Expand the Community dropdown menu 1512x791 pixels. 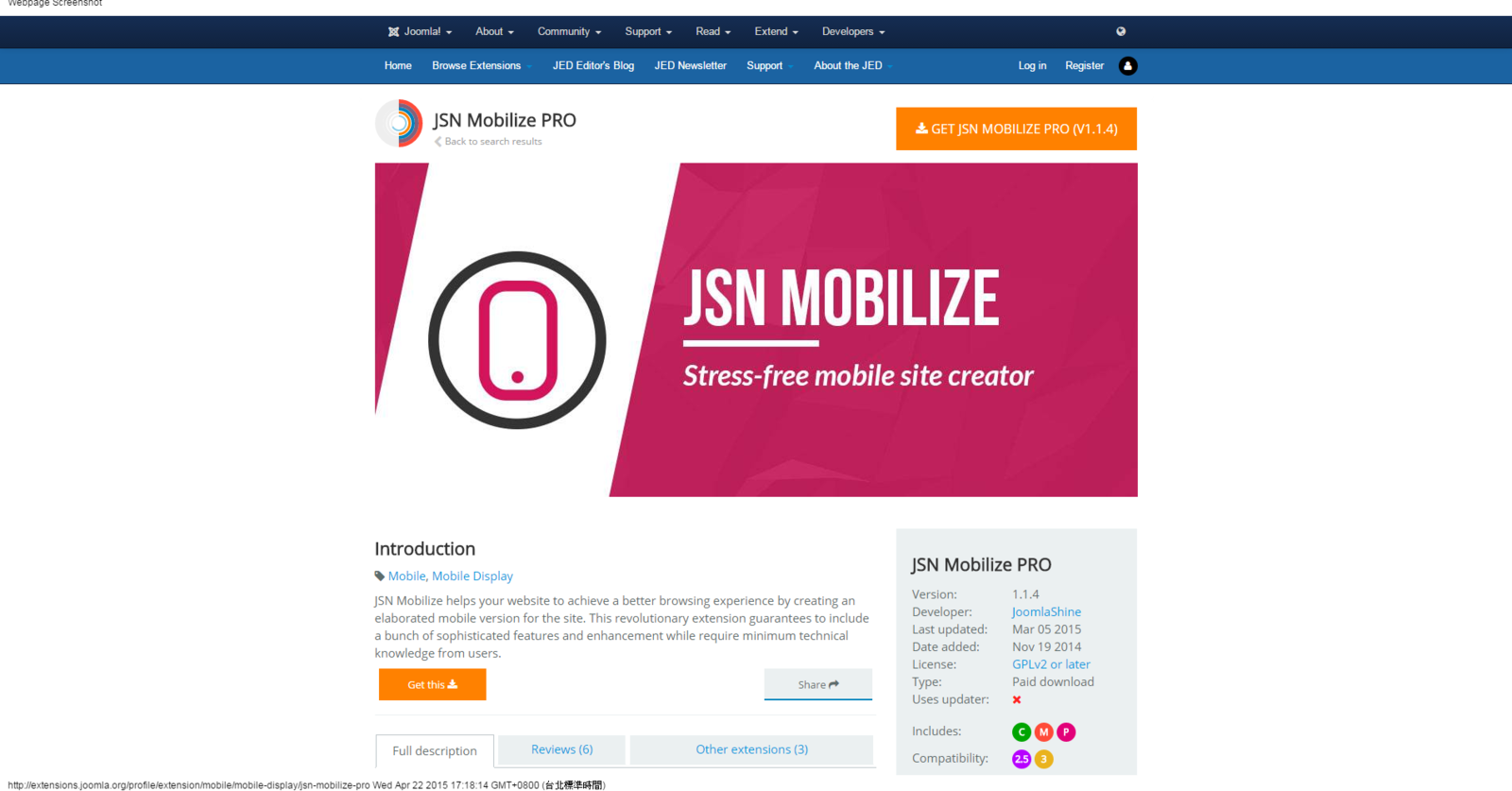(569, 31)
